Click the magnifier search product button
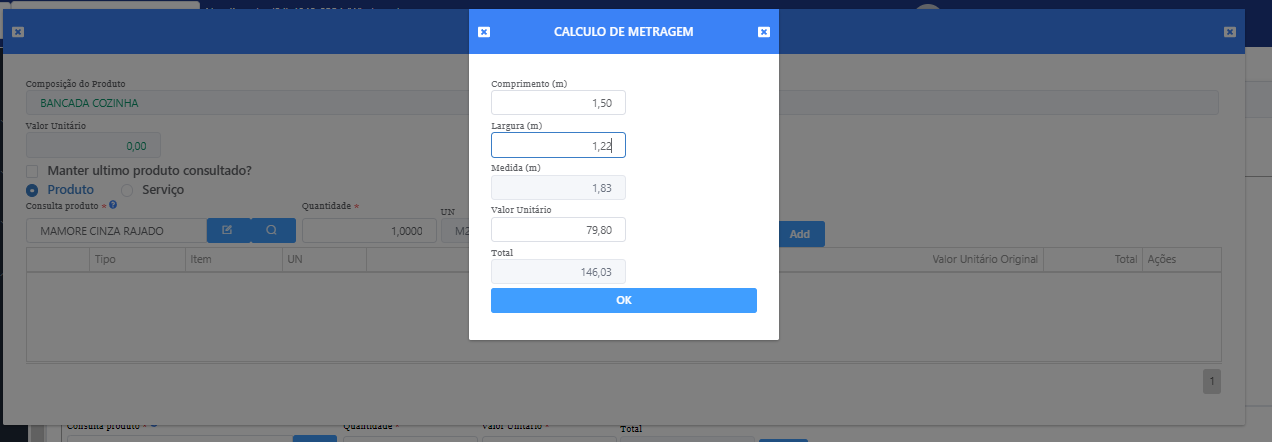Screen dimensions: 1272x442 pyautogui.click(x=273, y=231)
